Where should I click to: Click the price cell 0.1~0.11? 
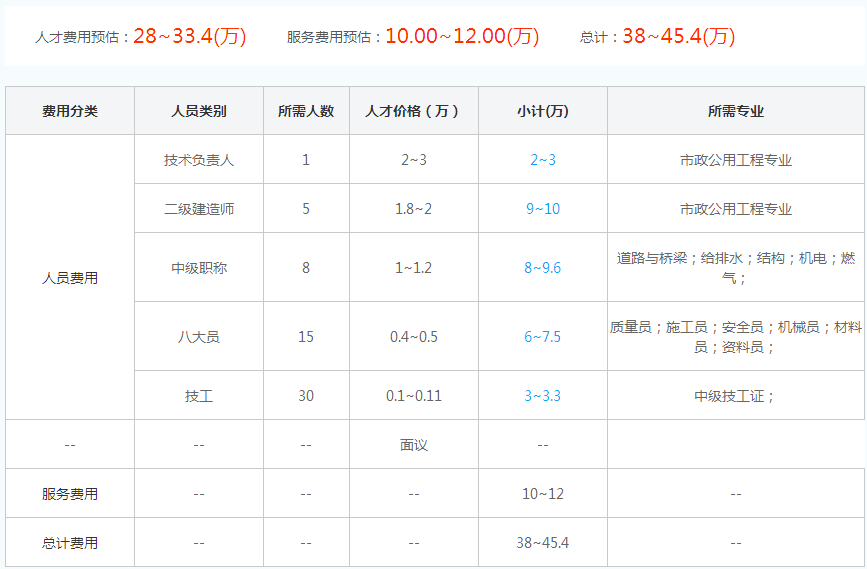tap(414, 395)
